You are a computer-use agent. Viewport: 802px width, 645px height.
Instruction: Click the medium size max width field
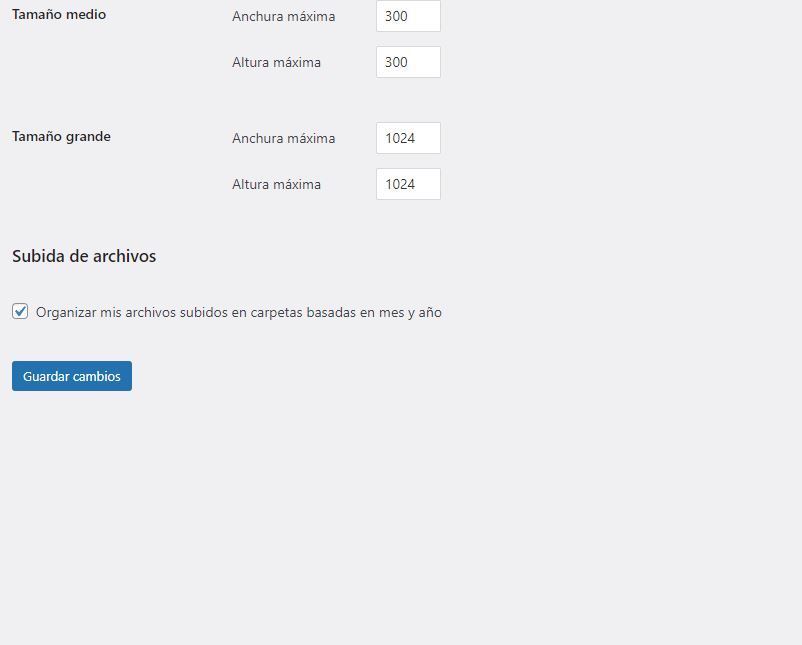point(408,16)
